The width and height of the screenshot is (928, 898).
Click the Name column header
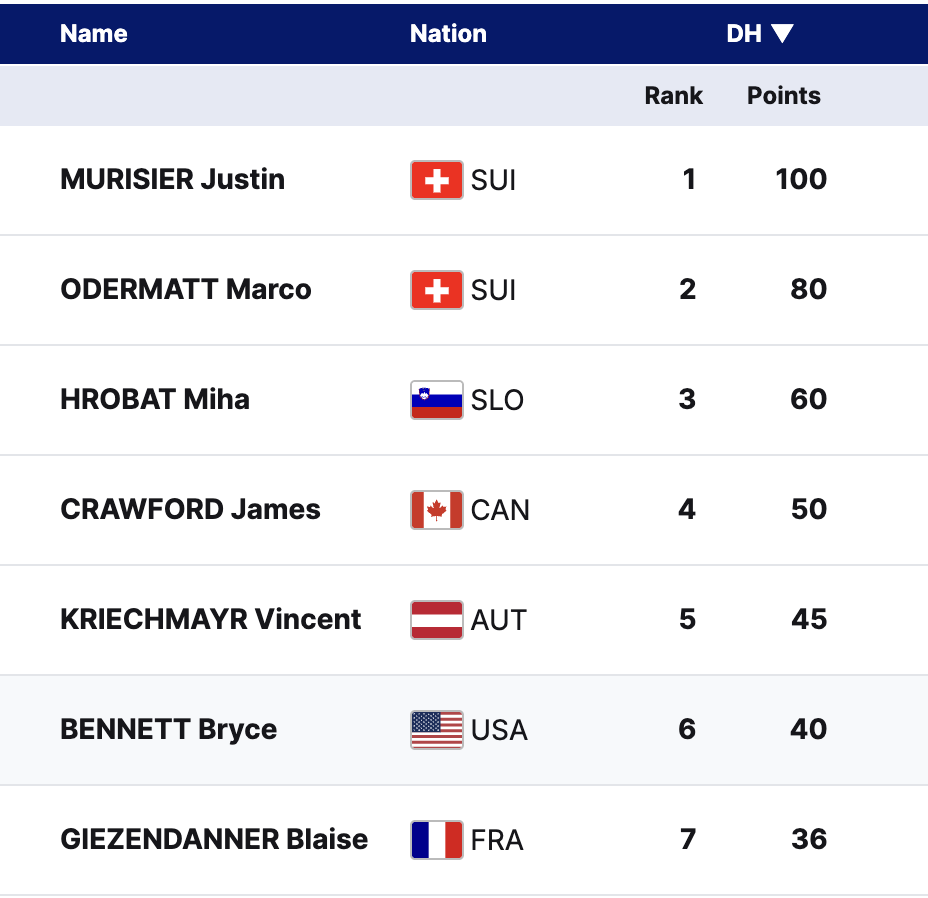tap(94, 34)
